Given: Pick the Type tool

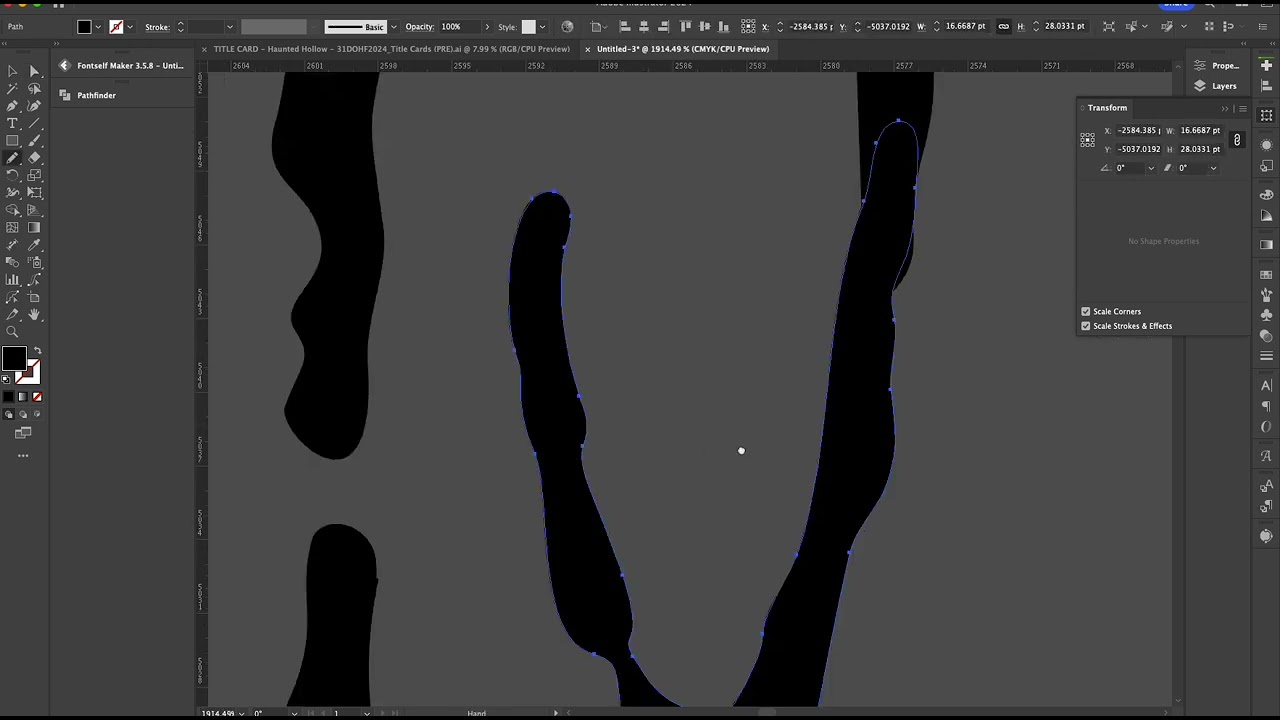Looking at the screenshot, I should pos(12,123).
